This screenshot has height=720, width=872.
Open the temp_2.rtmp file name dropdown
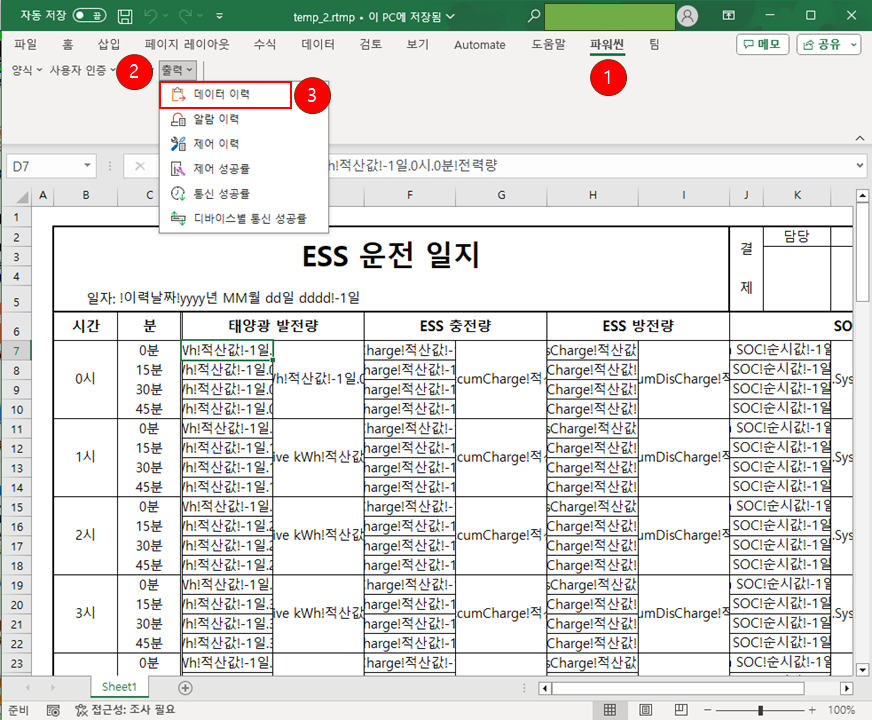450,17
